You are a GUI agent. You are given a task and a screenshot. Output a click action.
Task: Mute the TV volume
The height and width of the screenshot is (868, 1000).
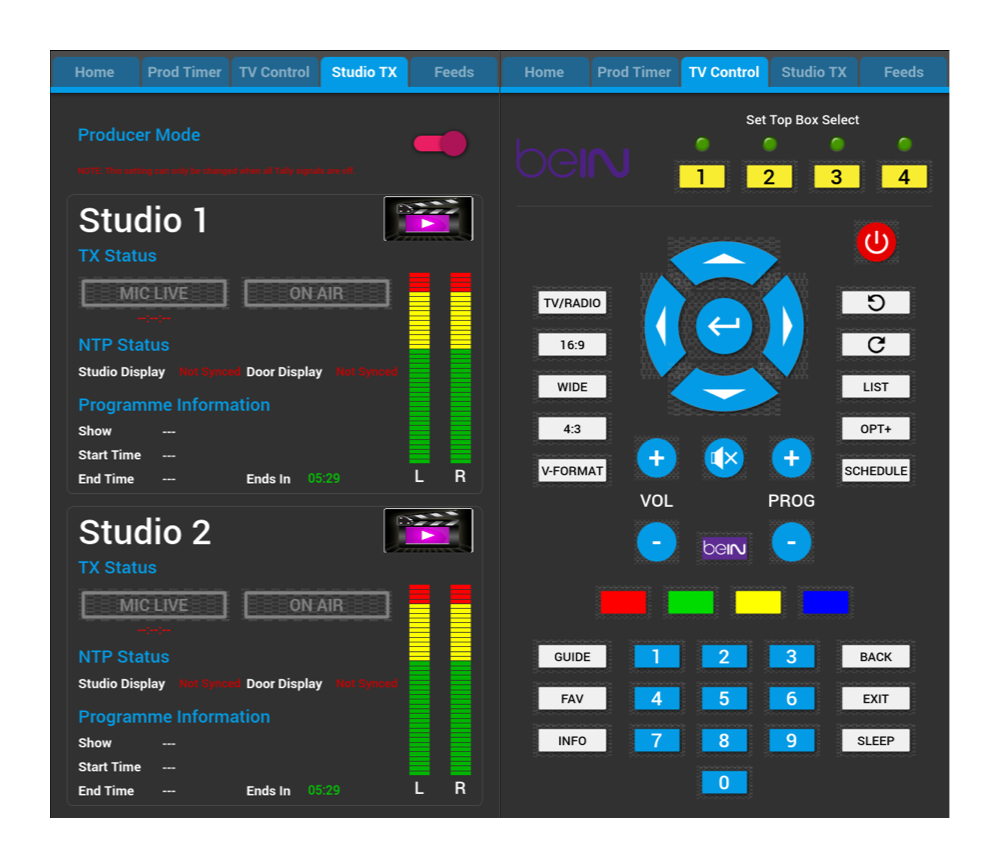(723, 458)
